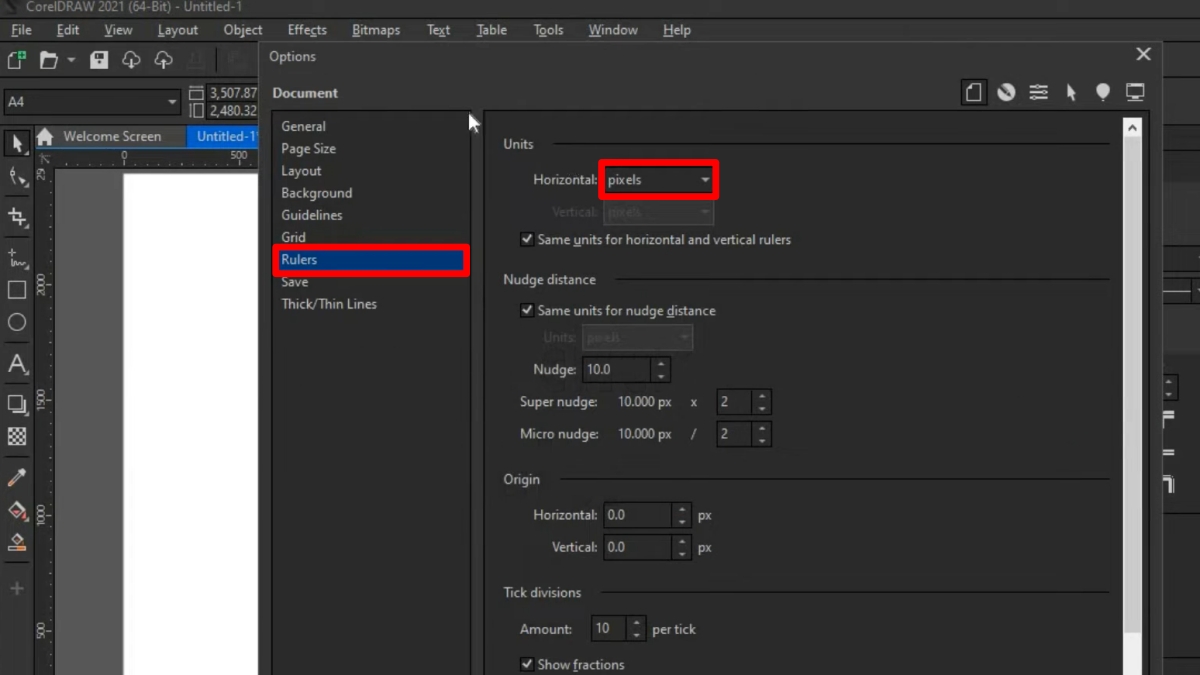Click the Origin Horizontal stepper arrows
This screenshot has width=1200, height=675.
[682, 515]
